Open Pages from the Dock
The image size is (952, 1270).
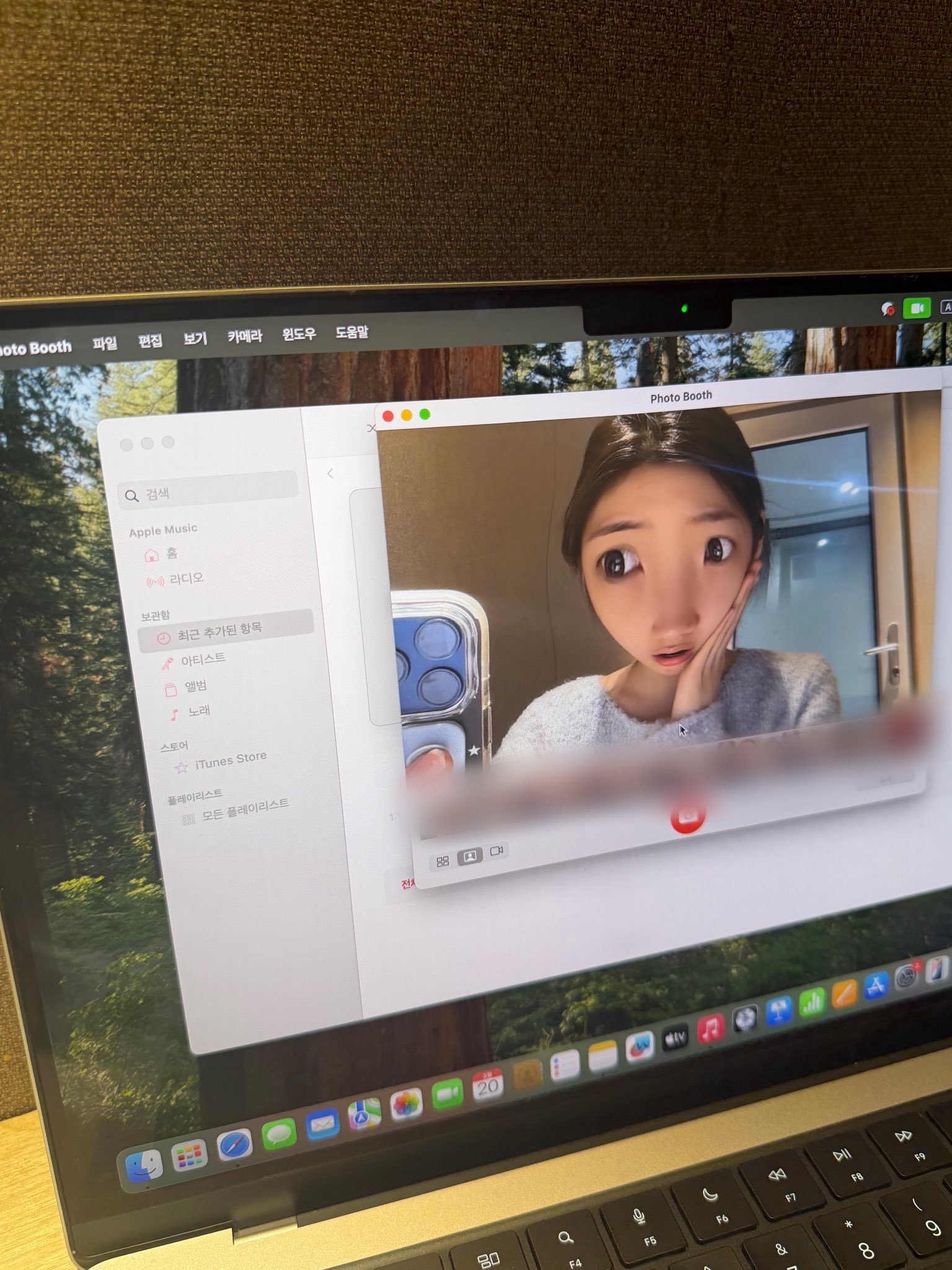[x=844, y=995]
